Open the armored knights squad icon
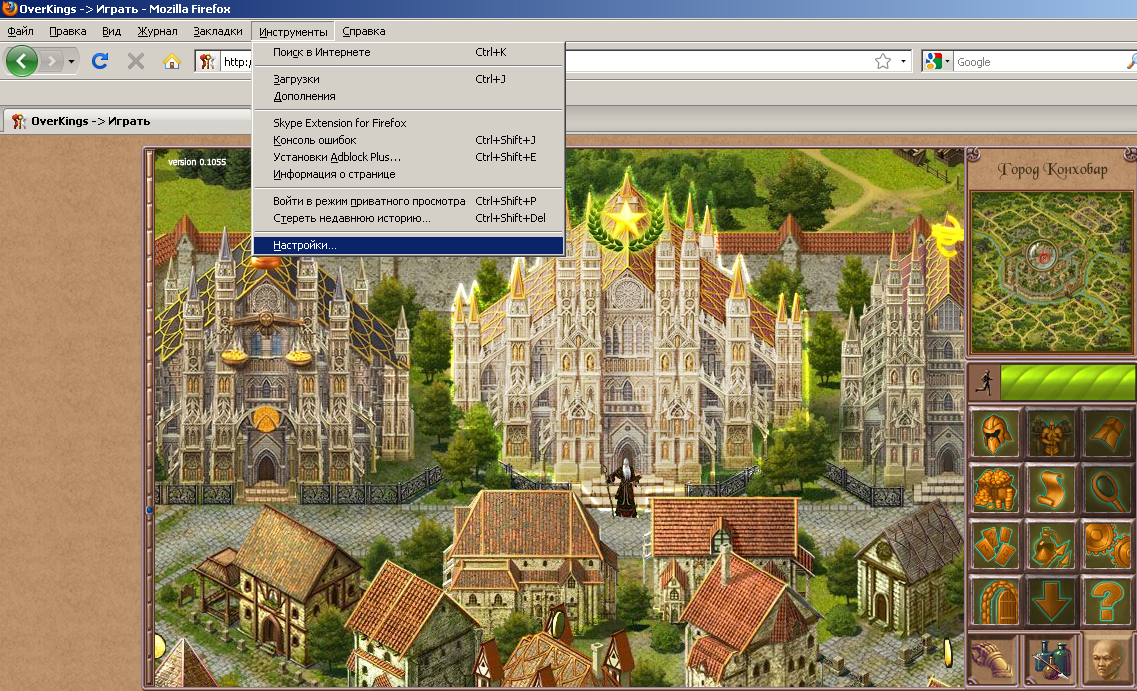This screenshot has height=691, width=1137. [x=1051, y=432]
